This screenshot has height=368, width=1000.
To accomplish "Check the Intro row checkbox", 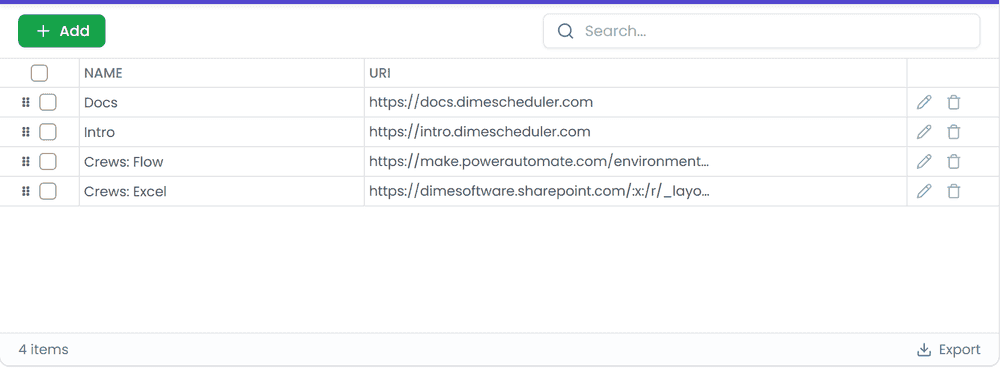I will [48, 132].
